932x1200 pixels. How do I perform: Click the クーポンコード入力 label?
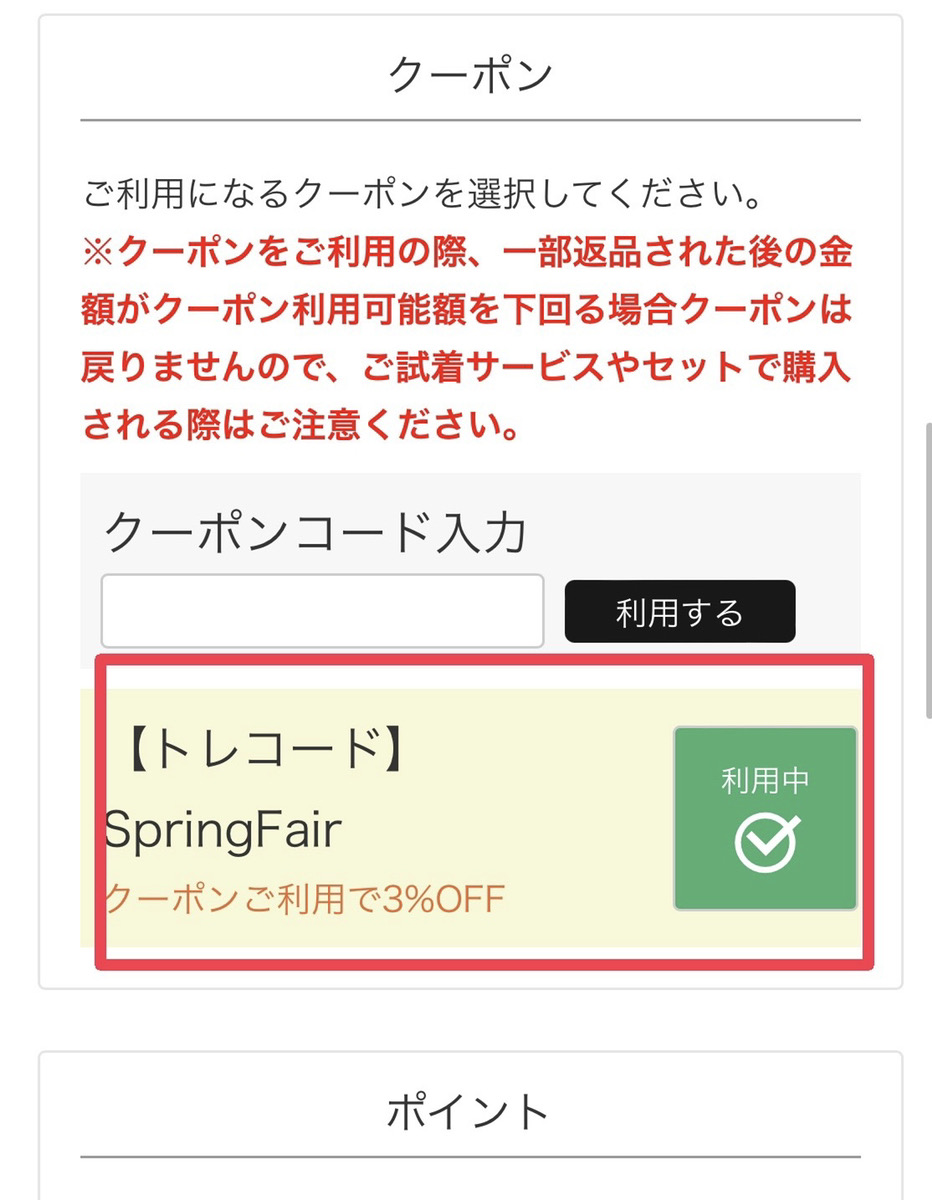pyautogui.click(x=315, y=532)
